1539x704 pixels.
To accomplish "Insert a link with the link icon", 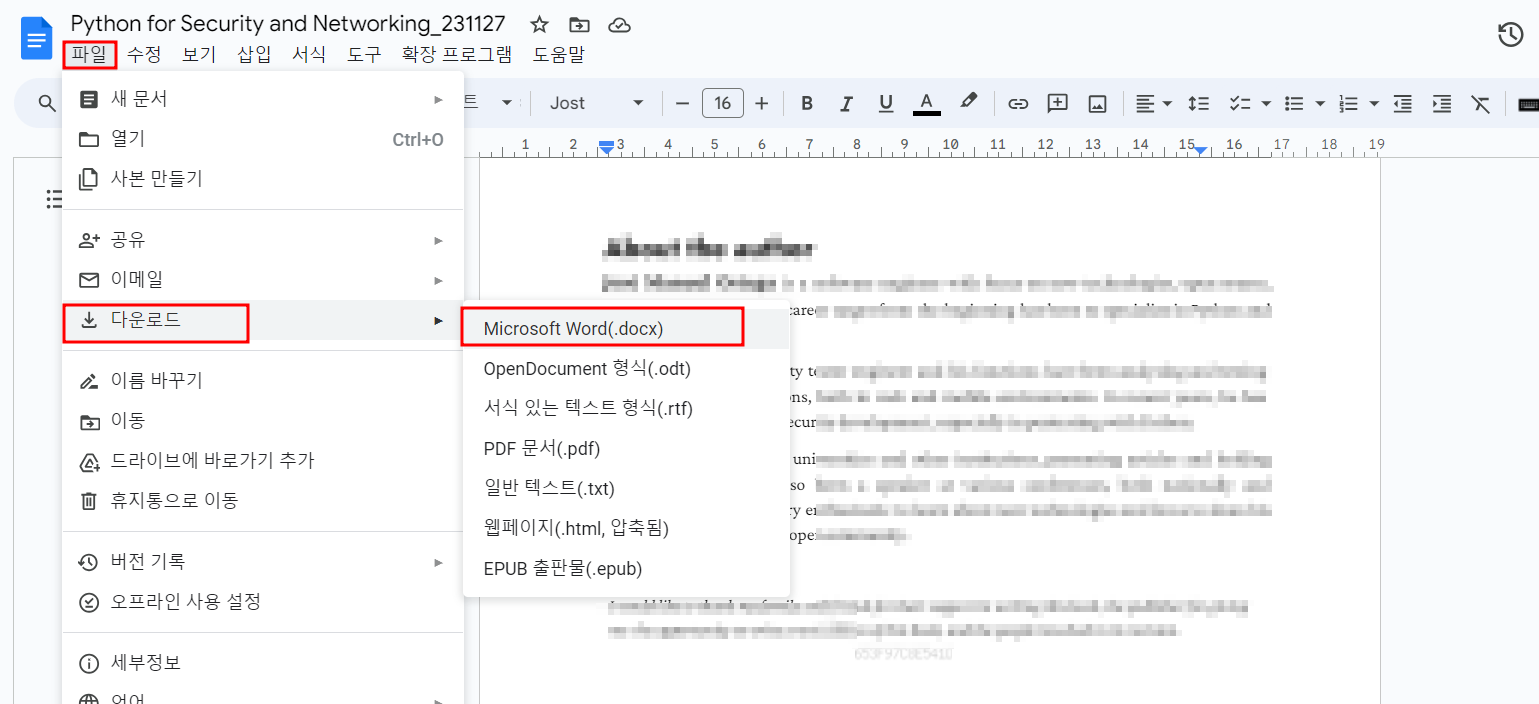I will pos(1018,103).
